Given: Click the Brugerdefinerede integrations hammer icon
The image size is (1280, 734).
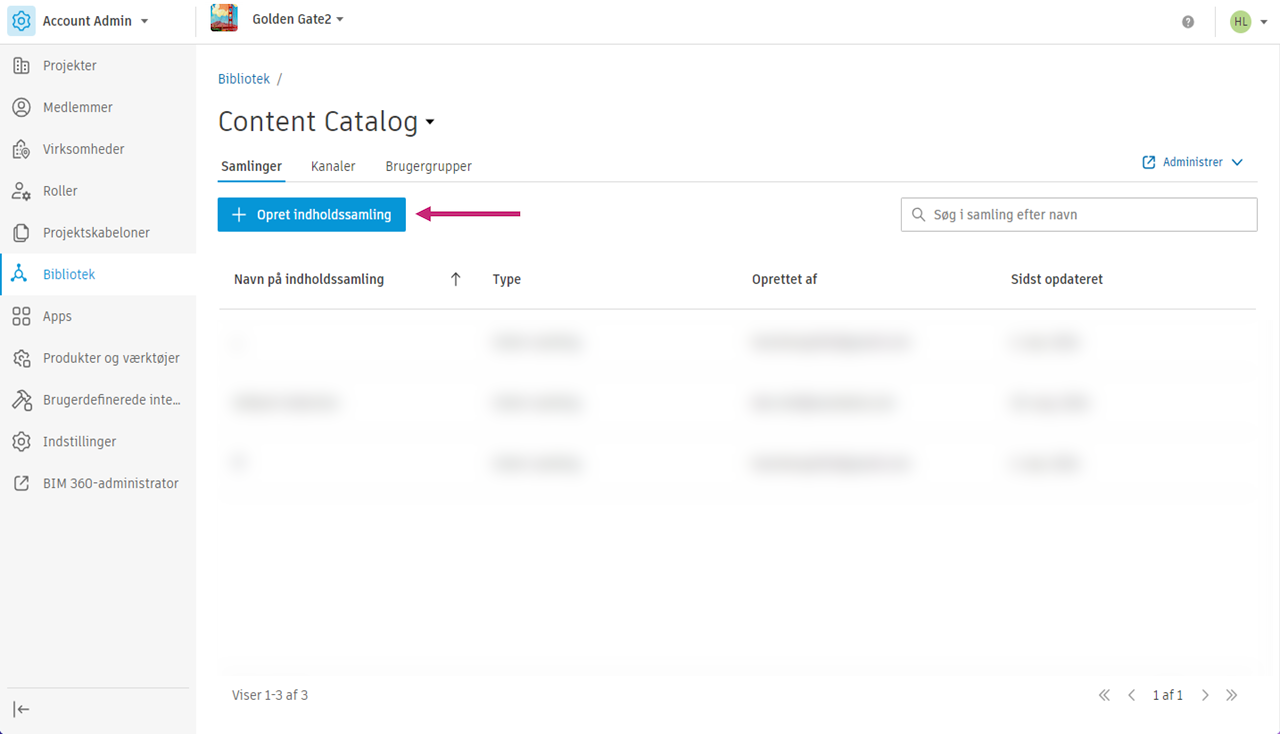Looking at the screenshot, I should [x=21, y=400].
